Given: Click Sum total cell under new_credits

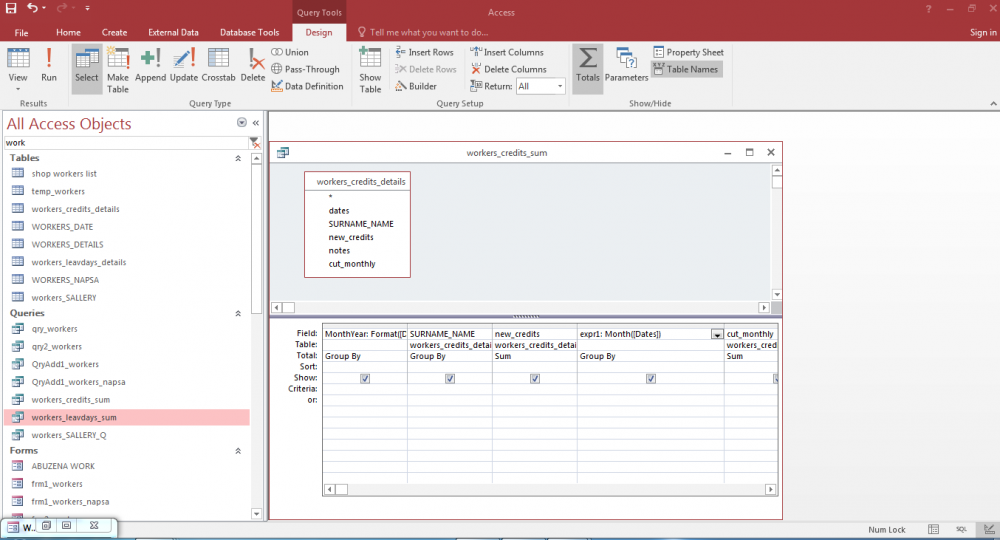Looking at the screenshot, I should coord(534,356).
